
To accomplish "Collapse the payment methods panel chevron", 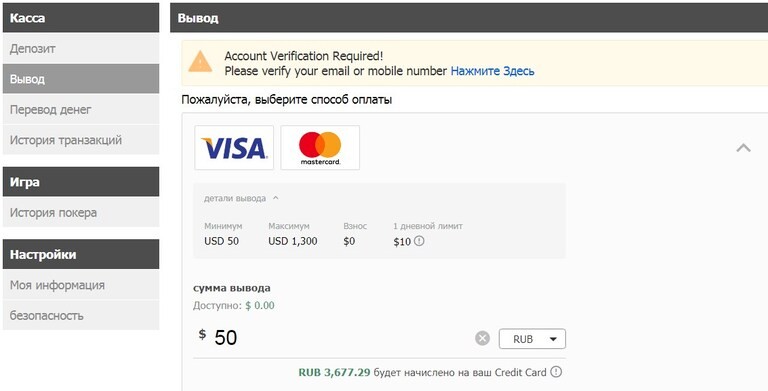I will 744,147.
